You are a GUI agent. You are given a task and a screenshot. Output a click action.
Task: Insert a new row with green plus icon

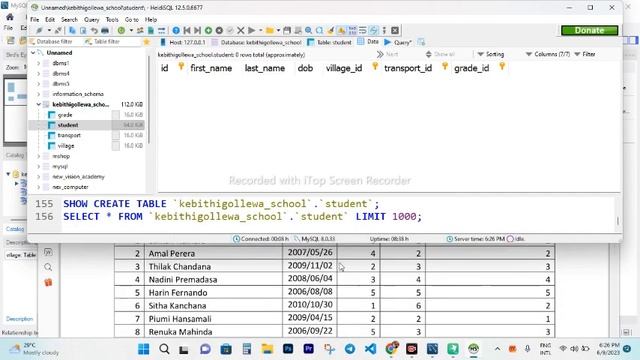click(208, 30)
